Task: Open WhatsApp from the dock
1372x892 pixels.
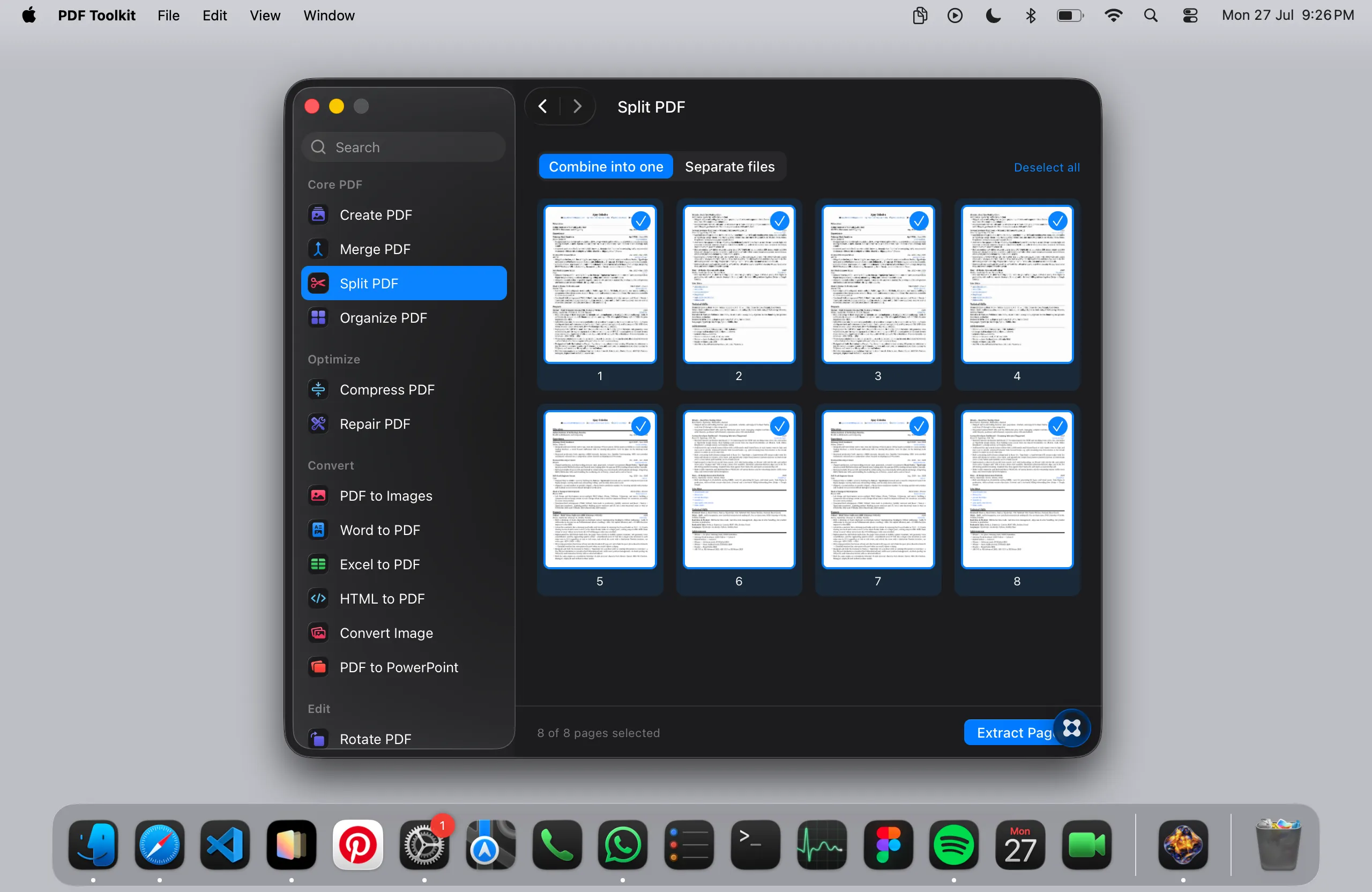Action: click(x=623, y=845)
